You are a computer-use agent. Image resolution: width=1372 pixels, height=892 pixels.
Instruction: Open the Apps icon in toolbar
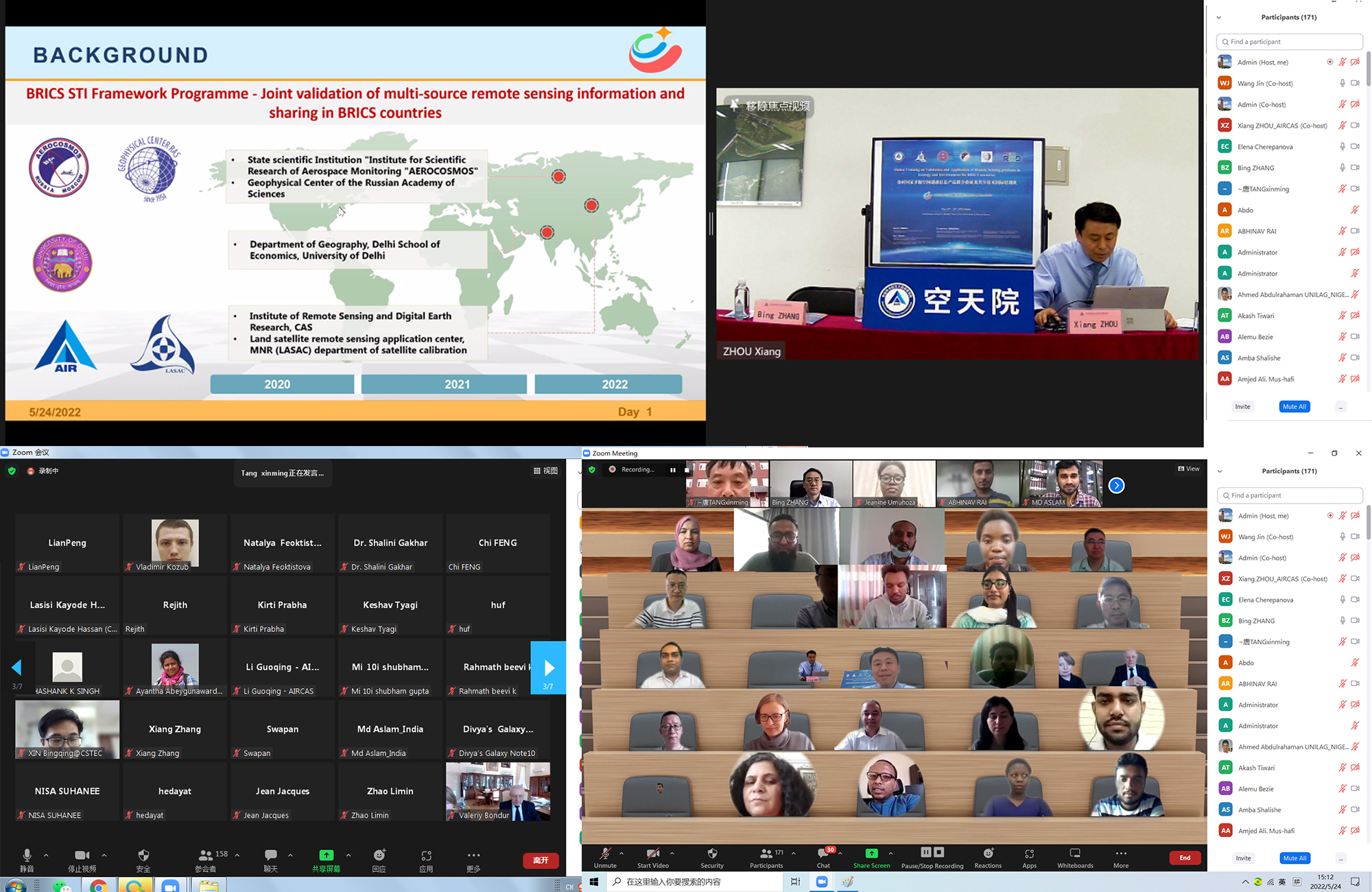point(1029,856)
